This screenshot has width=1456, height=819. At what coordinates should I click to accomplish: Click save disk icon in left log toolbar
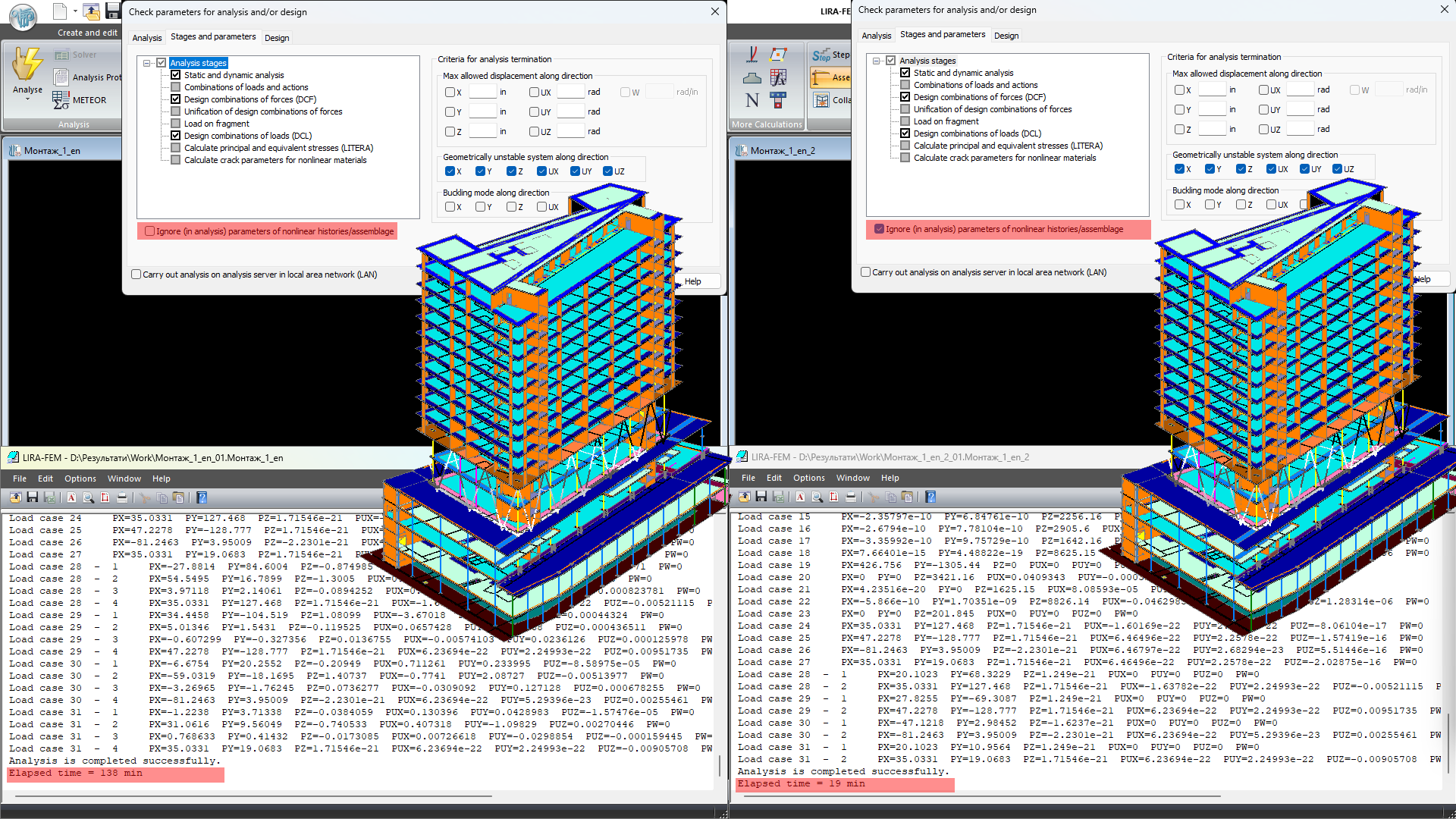(x=33, y=497)
